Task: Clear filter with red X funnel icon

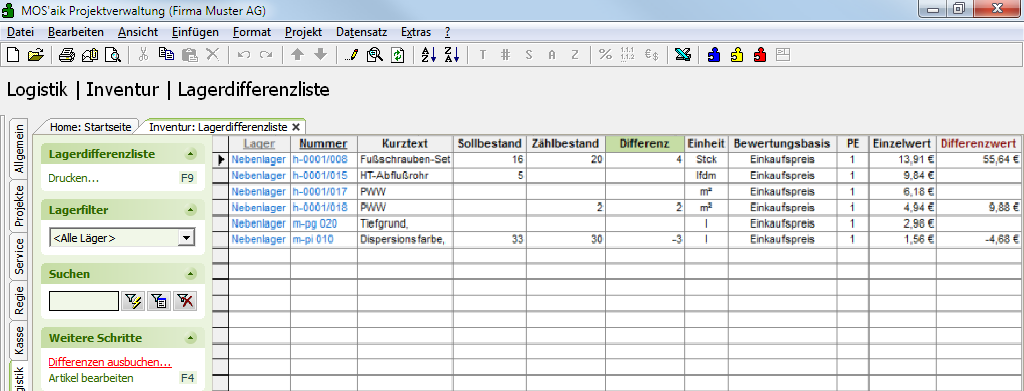Action: (185, 301)
